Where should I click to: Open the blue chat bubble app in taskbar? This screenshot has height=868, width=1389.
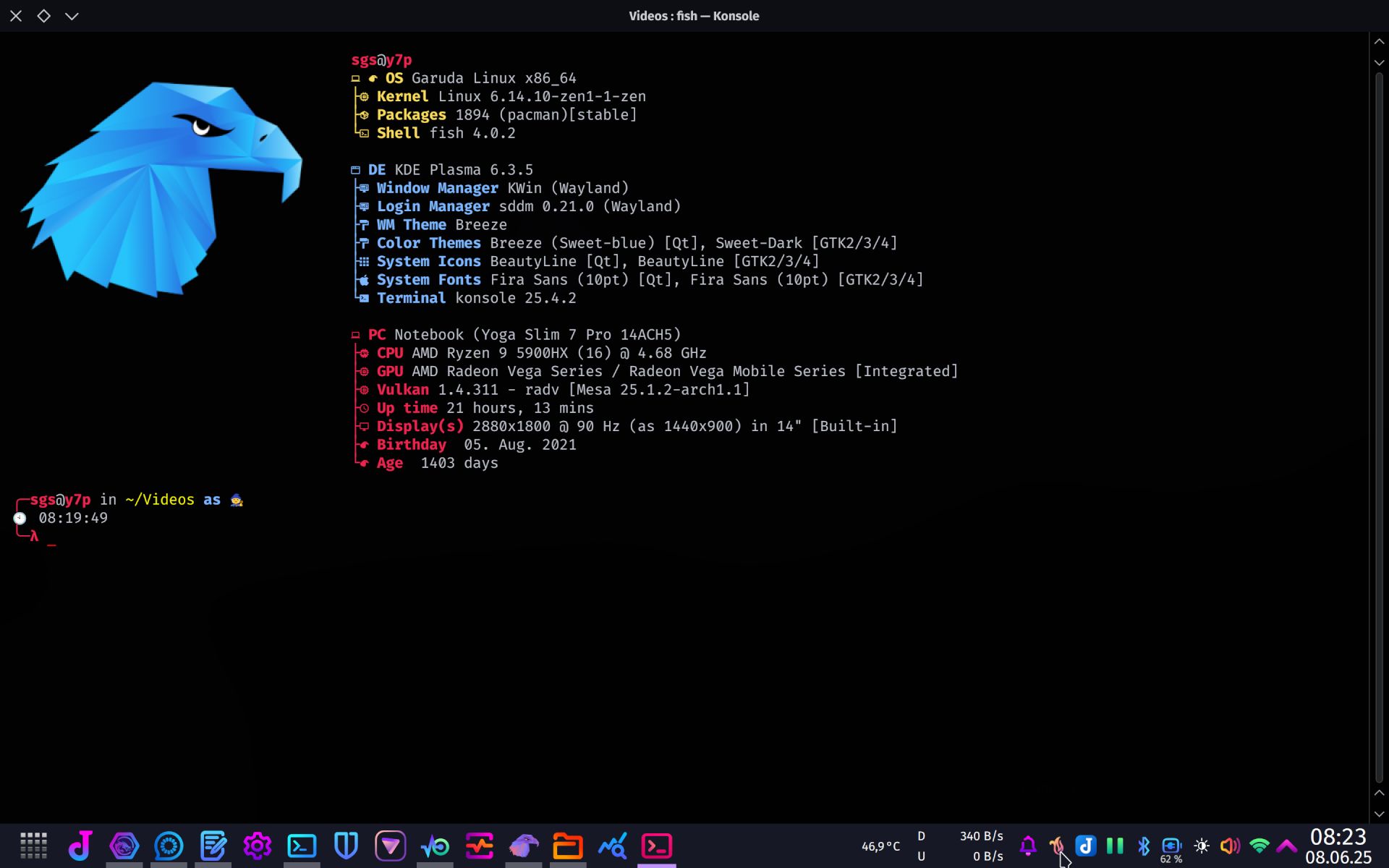pyautogui.click(x=169, y=846)
